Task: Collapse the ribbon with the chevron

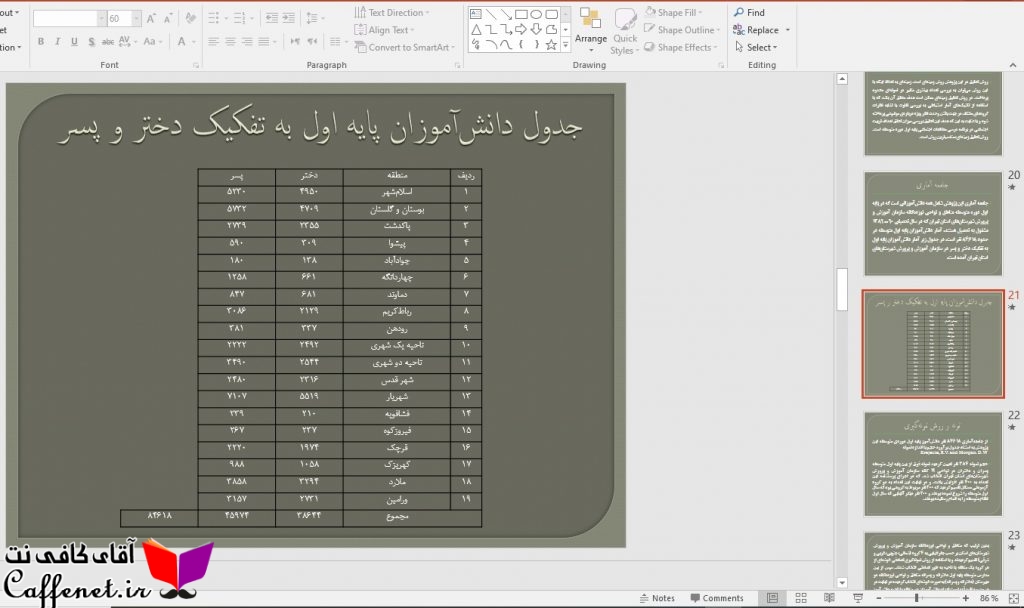Action: point(1012,65)
